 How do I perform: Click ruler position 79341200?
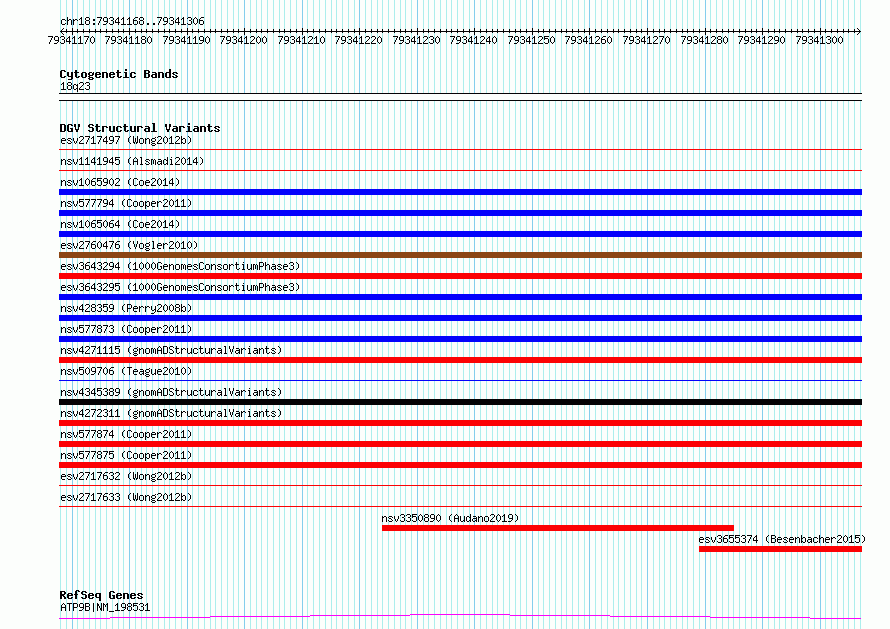[x=244, y=40]
